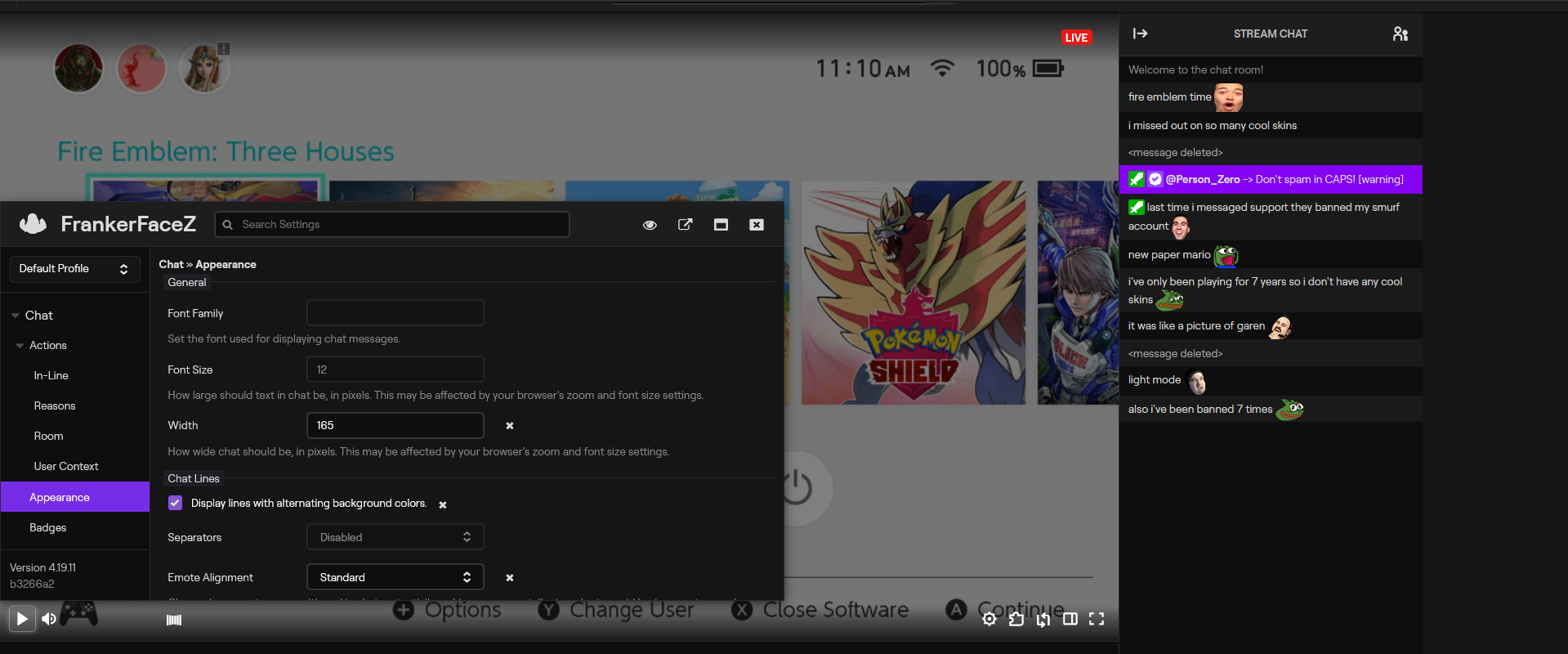Reset the Width setting value
1568x654 pixels.
point(510,426)
